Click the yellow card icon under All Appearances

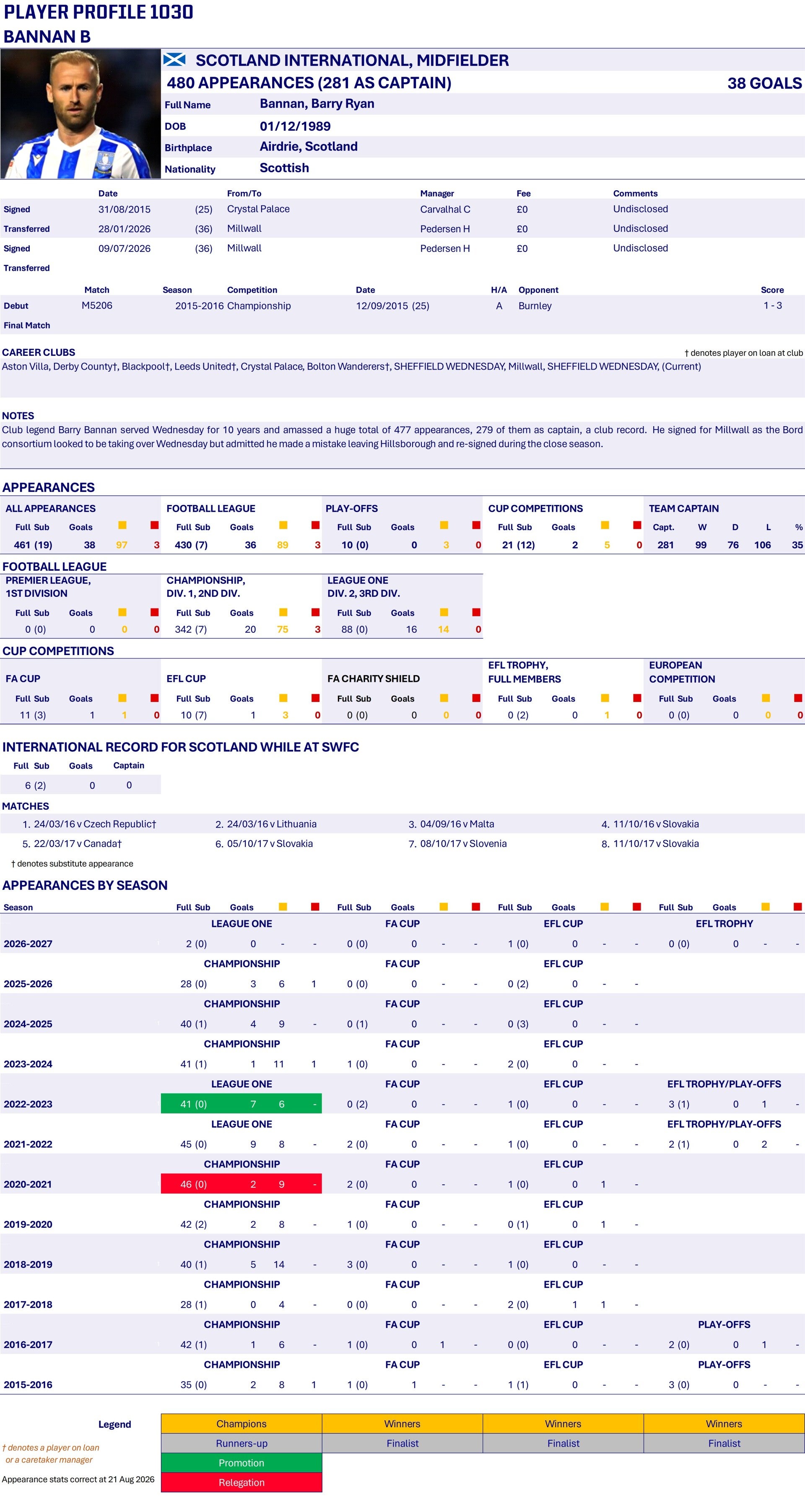pos(122,526)
